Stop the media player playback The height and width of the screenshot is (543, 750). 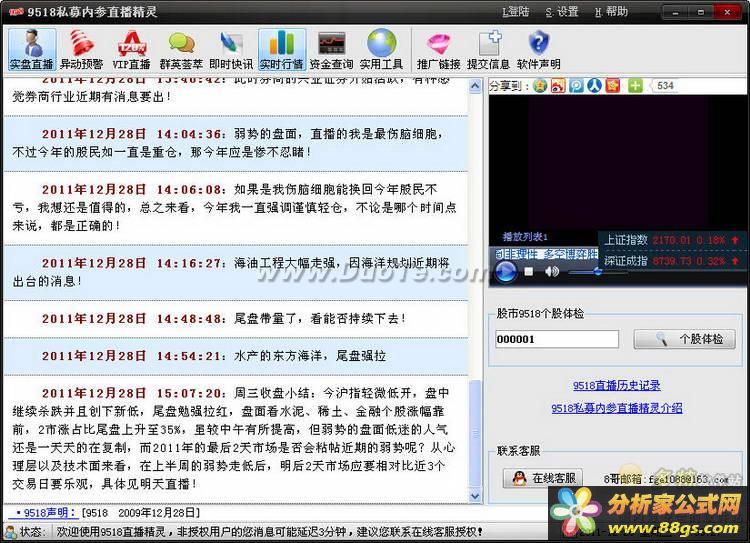point(529,271)
